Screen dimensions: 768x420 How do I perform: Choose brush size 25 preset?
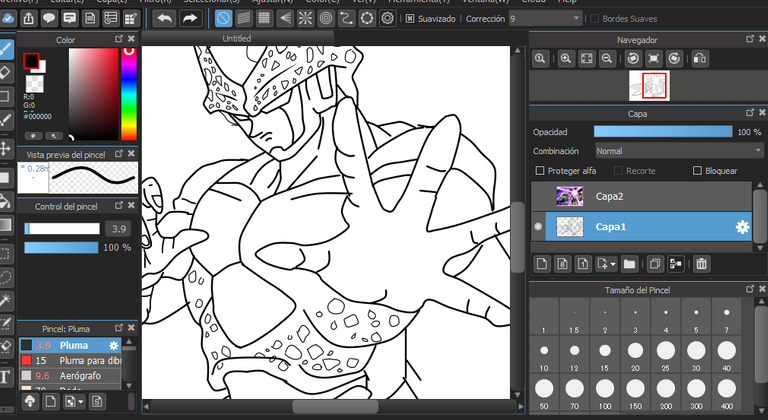pos(666,355)
